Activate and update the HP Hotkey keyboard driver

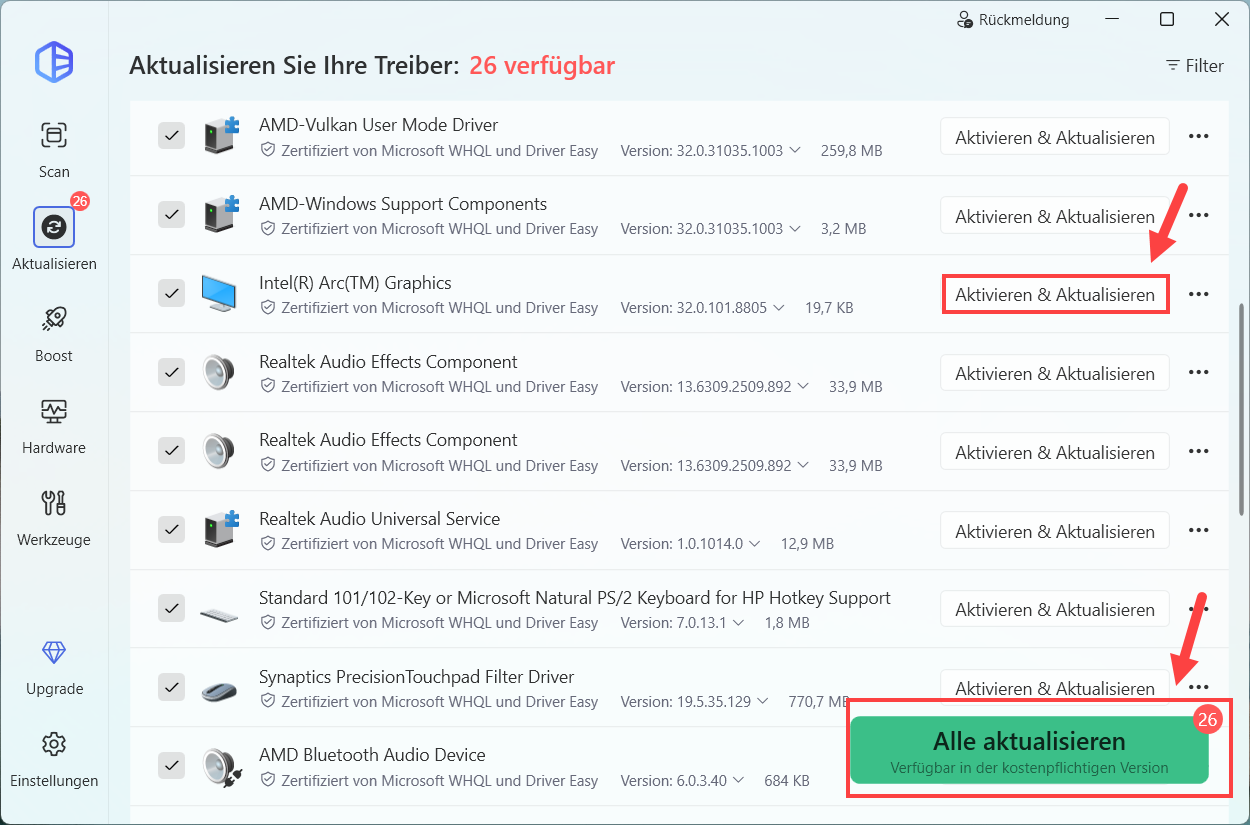[x=1055, y=610]
